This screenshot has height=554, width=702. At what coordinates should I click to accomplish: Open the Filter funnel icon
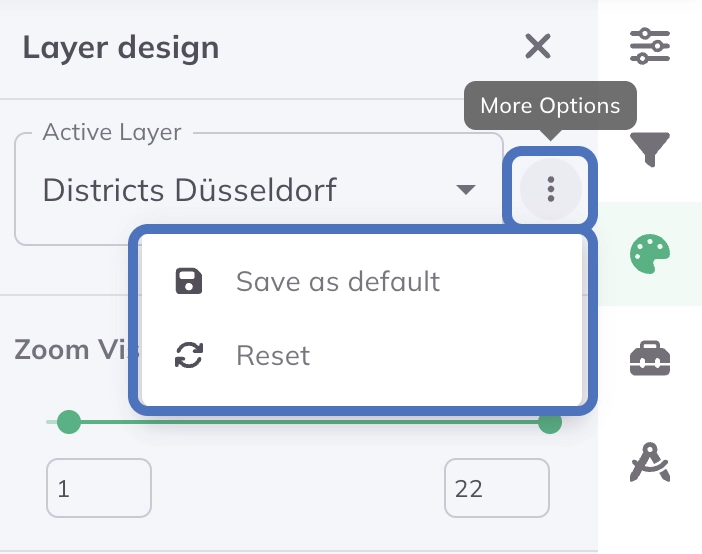(x=650, y=148)
